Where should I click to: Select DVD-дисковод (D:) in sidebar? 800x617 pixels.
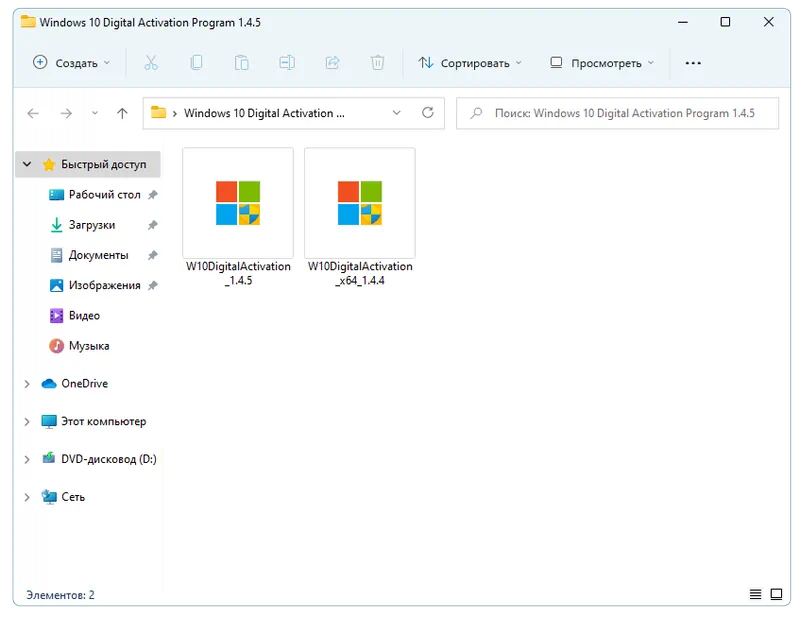pos(109,459)
